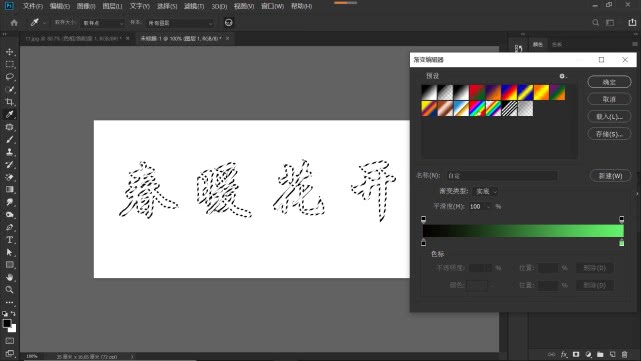Screen dimensions: 641x361
Task: Select the Clone Stamp tool
Action: (9, 152)
